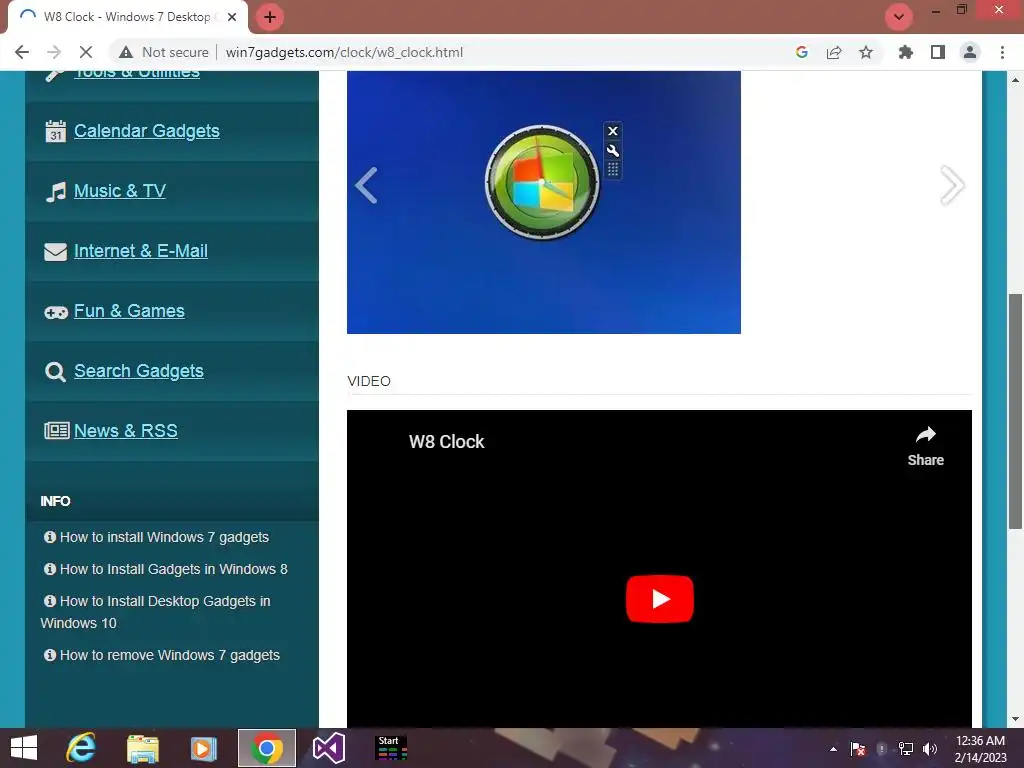1024x768 pixels.
Task: Click the gadget wrench settings icon
Action: [613, 151]
